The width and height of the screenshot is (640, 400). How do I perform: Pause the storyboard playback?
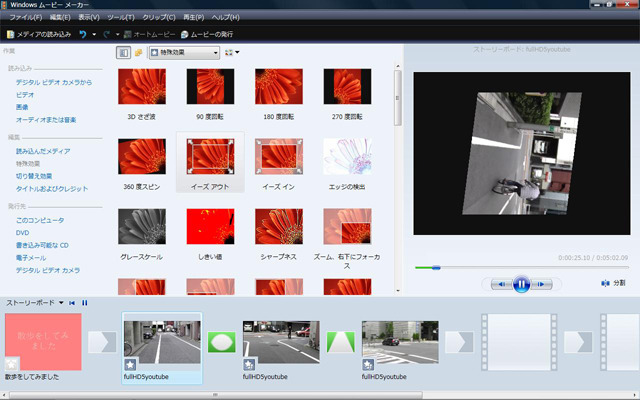(x=85, y=303)
